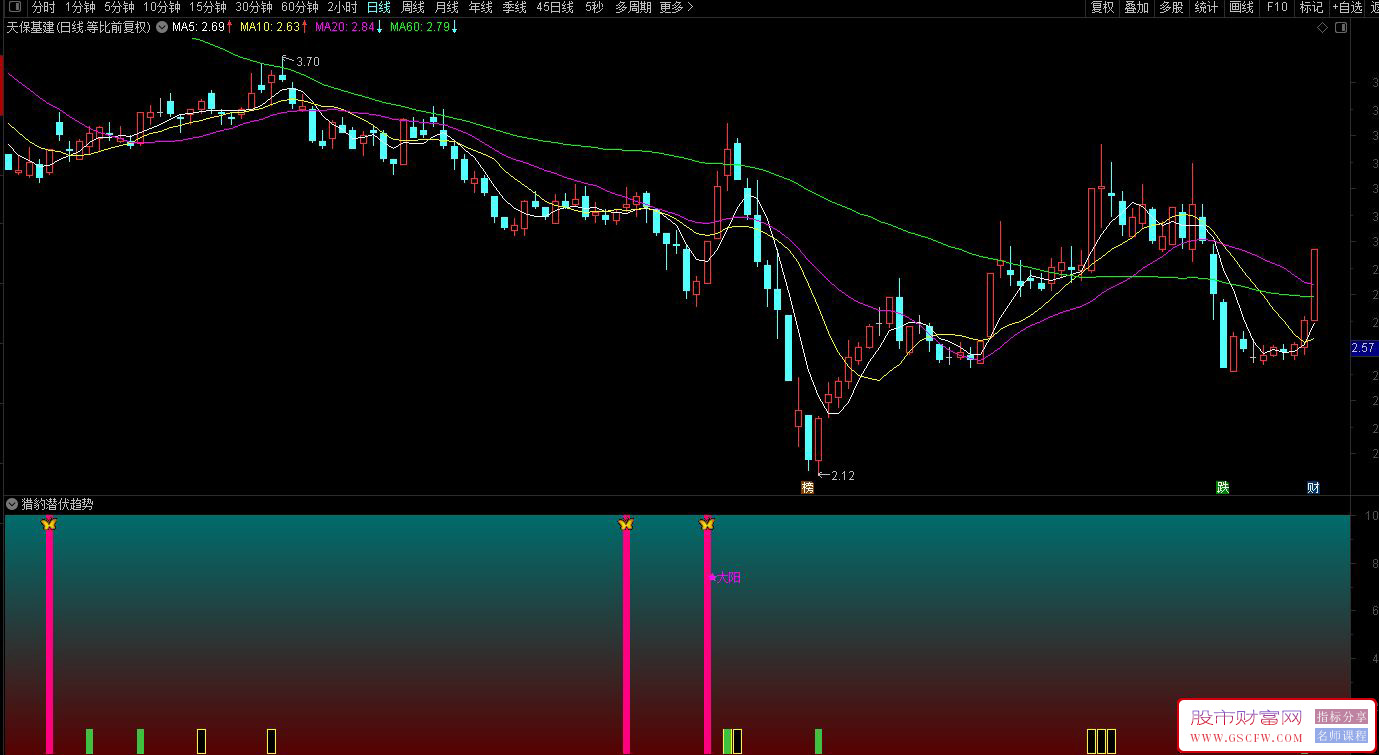This screenshot has width=1379, height=755.
Task: Open the main chart indicator dropdown arrow
Action: pyautogui.click(x=162, y=28)
